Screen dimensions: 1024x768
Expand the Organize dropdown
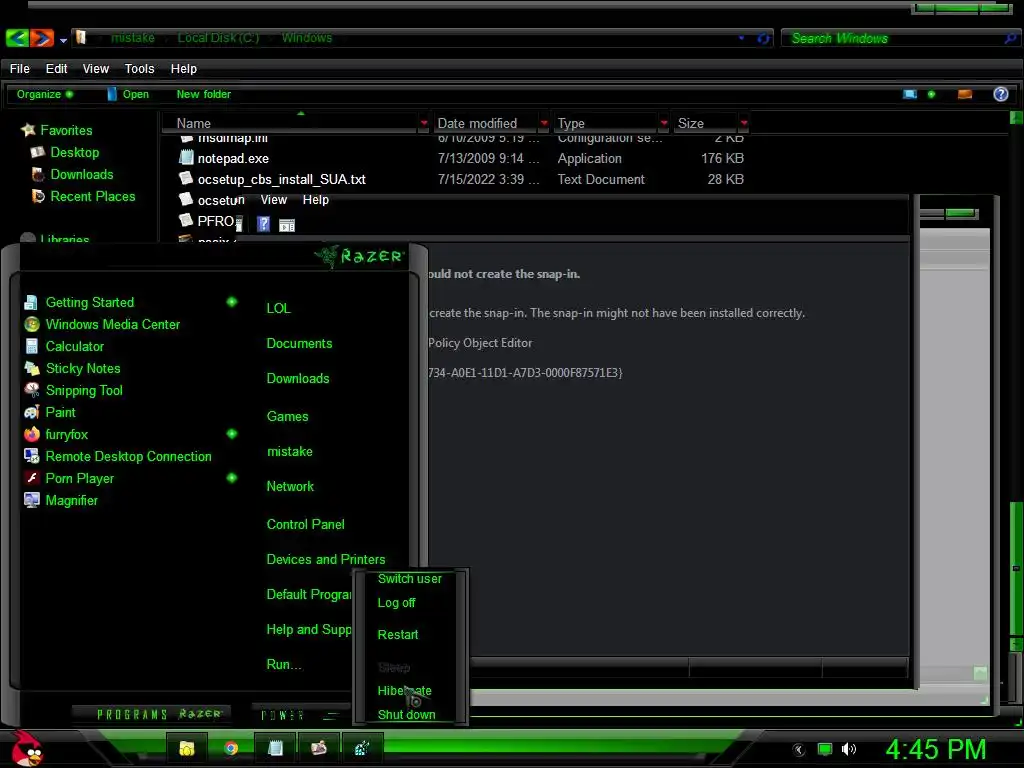44,94
